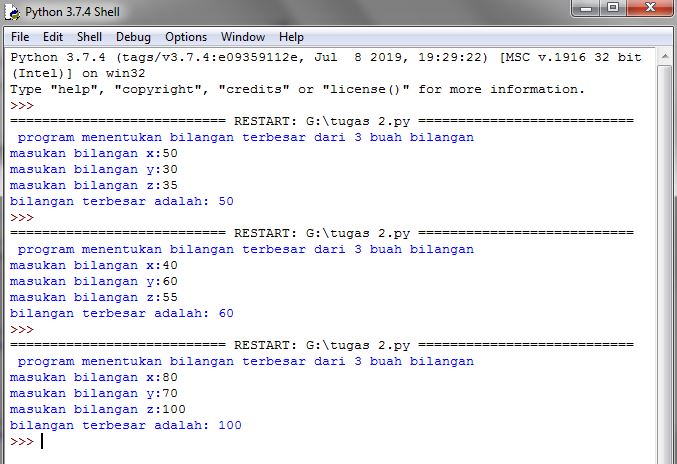Close the Python Shell window
This screenshot has height=464, width=677.
pyautogui.click(x=650, y=8)
